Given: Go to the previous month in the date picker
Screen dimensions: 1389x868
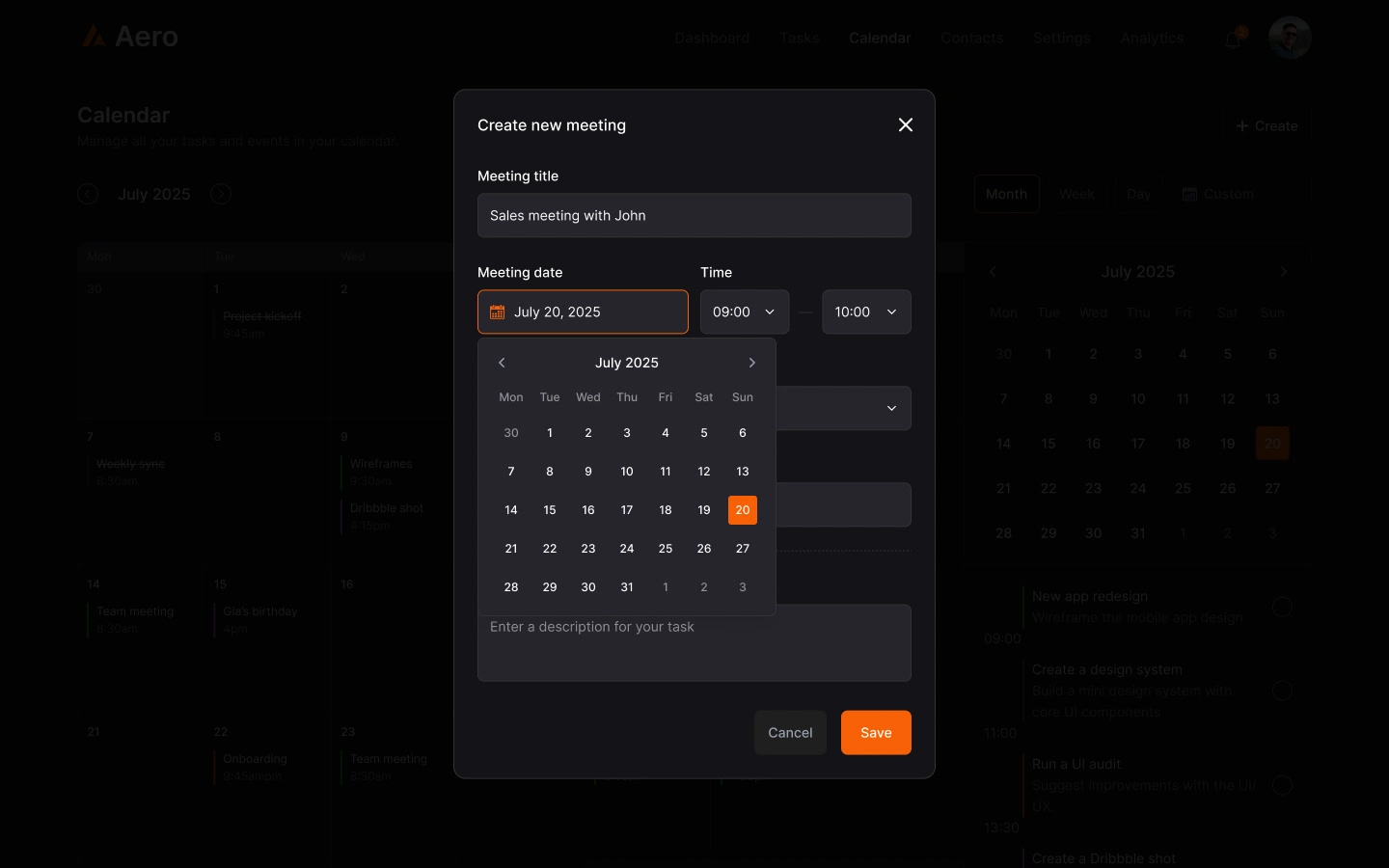Looking at the screenshot, I should click(x=502, y=363).
